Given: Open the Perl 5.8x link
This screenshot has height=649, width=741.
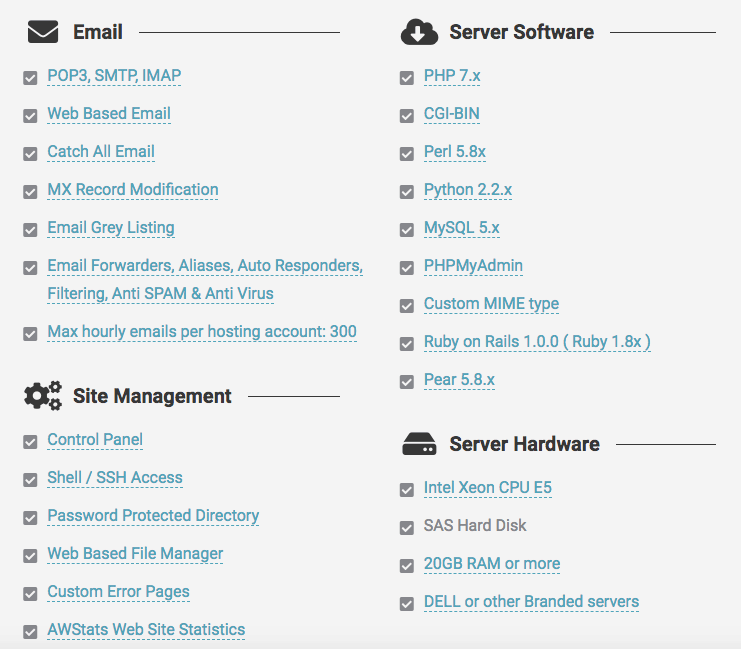Looking at the screenshot, I should [x=455, y=151].
